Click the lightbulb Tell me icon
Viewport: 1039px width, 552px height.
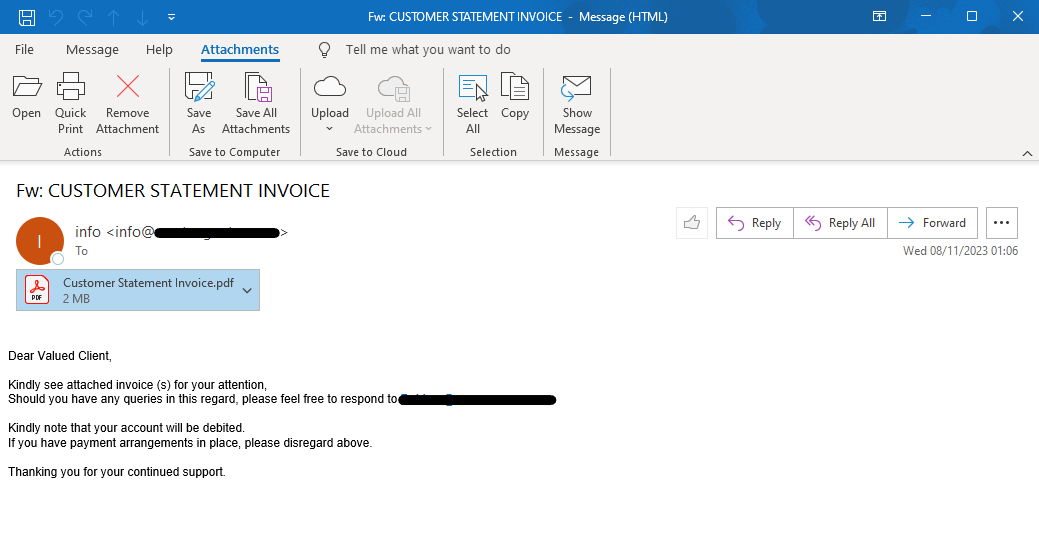pyautogui.click(x=325, y=50)
